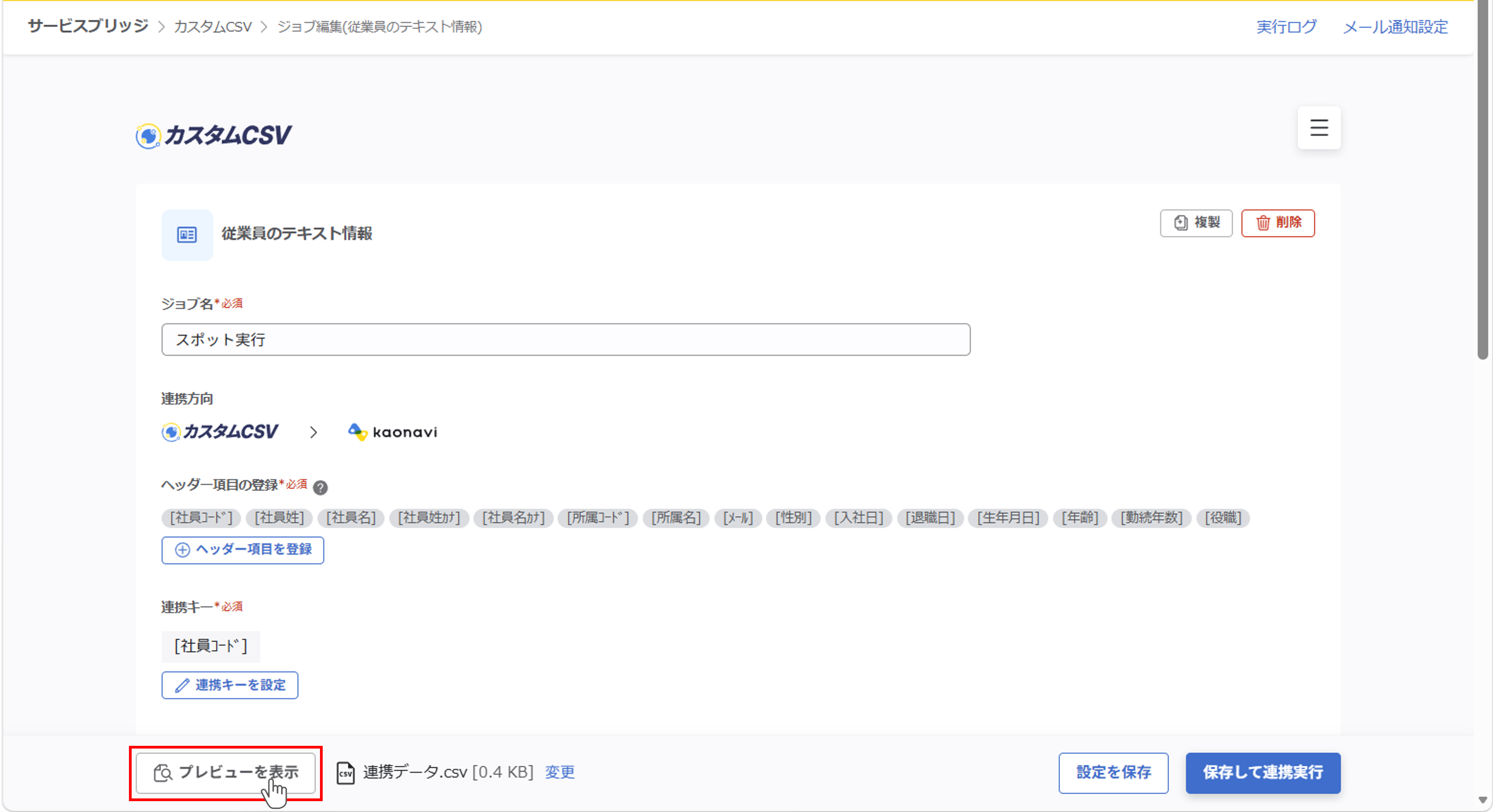The image size is (1493, 812).
Task: Click the [社員名] header tag
Action: (351, 517)
